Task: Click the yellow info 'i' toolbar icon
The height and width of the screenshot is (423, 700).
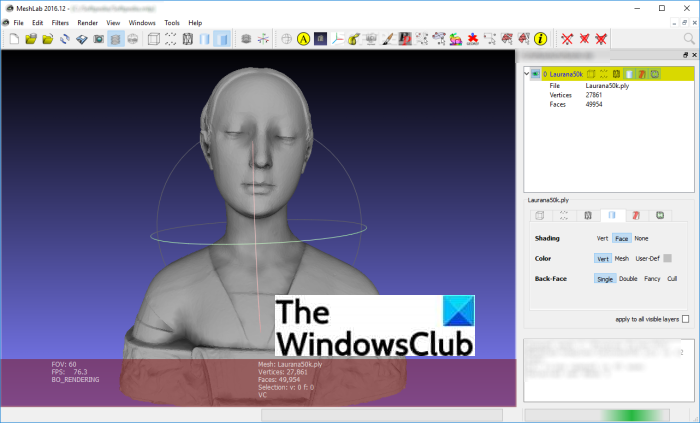Action: [541, 39]
